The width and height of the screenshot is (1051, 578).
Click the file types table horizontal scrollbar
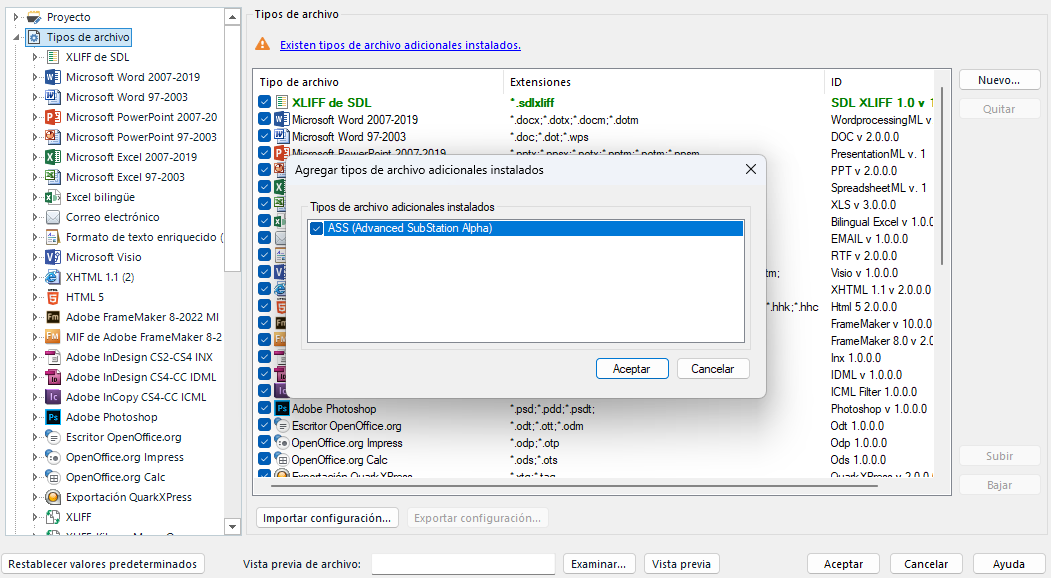tap(574, 485)
